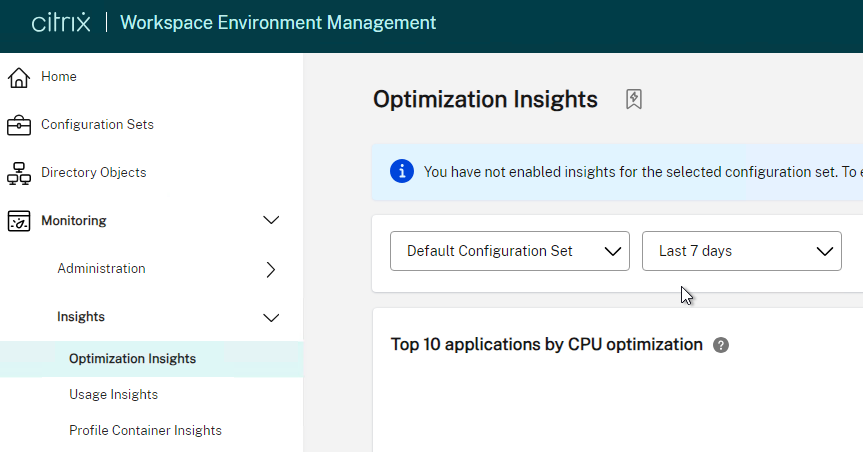Go to Usage Insights
The image size is (863, 452).
click(x=113, y=394)
